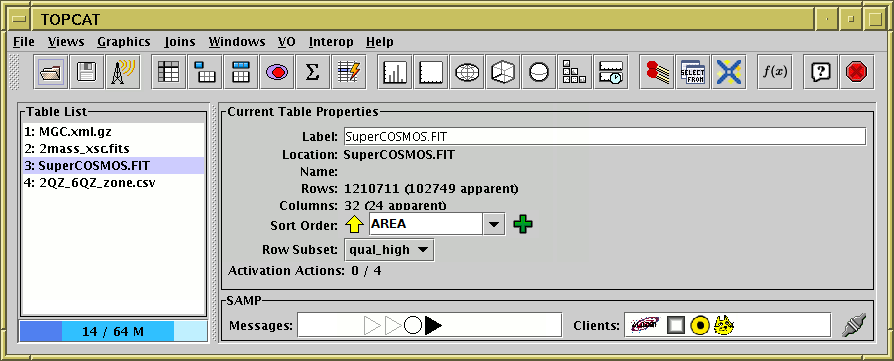
Task: Open the Corner plot grid icon
Action: (x=574, y=72)
